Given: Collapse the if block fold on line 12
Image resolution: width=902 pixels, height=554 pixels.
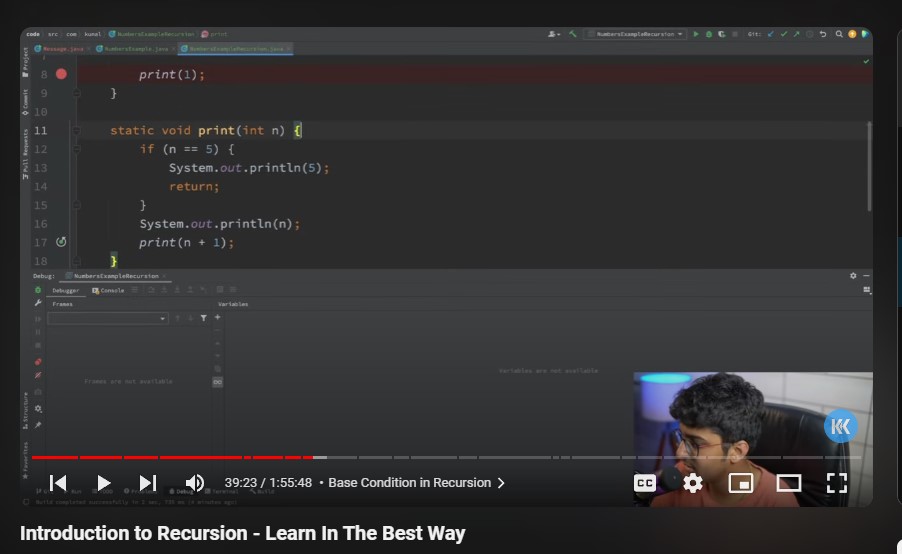Looking at the screenshot, I should tap(76, 149).
